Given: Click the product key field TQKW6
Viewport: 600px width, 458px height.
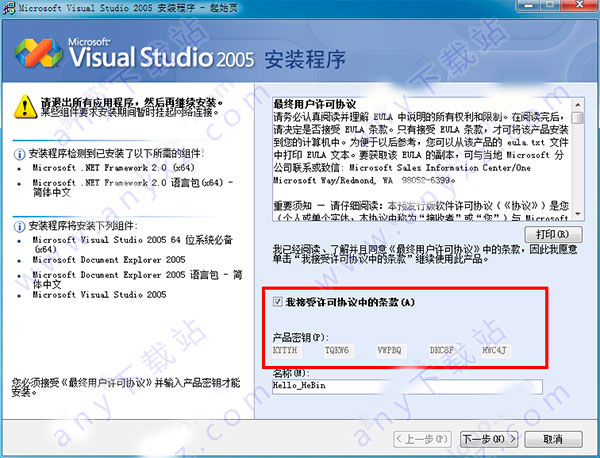Looking at the screenshot, I should coord(339,350).
